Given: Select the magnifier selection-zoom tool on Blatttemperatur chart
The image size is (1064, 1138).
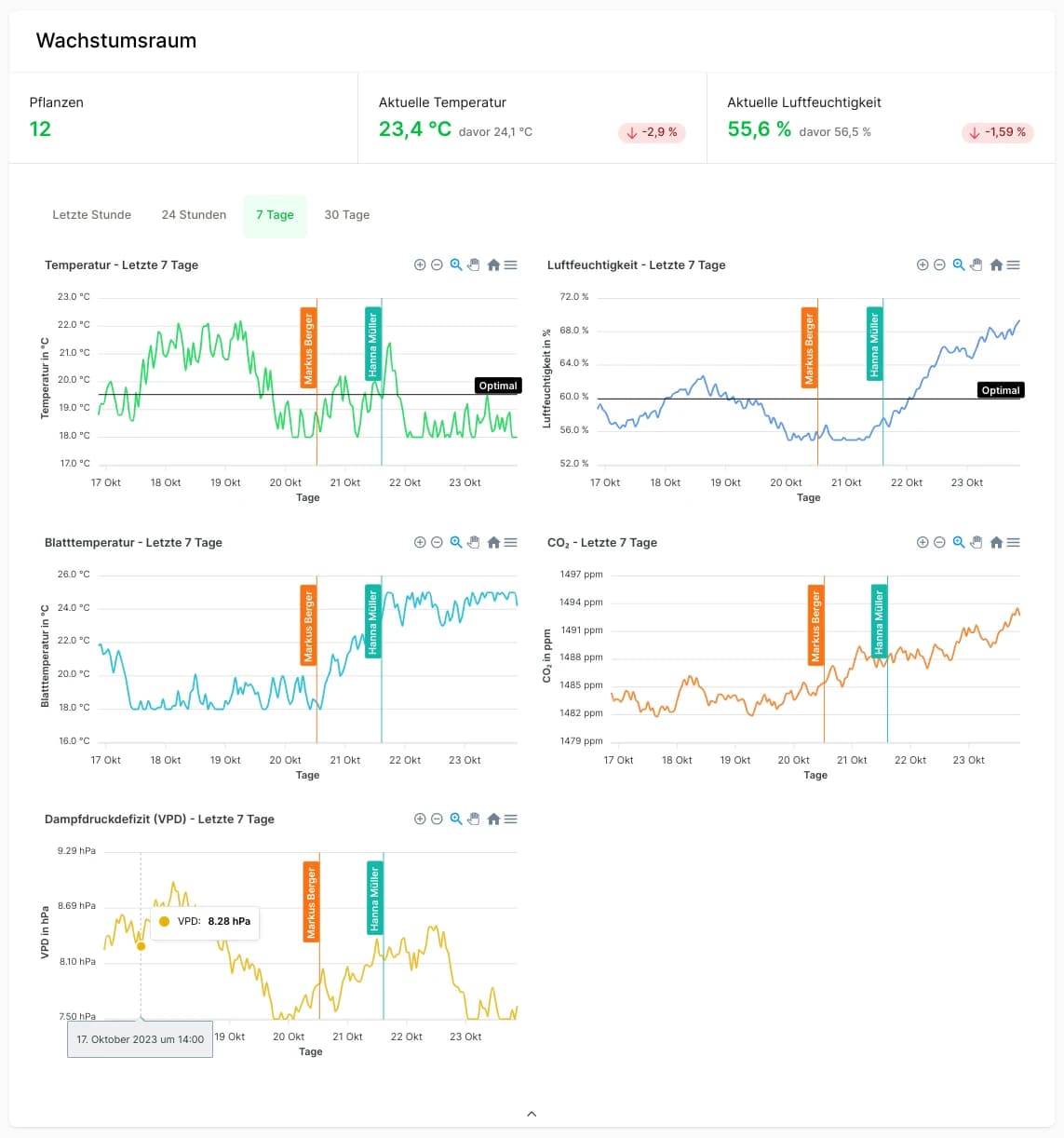Looking at the screenshot, I should point(456,542).
